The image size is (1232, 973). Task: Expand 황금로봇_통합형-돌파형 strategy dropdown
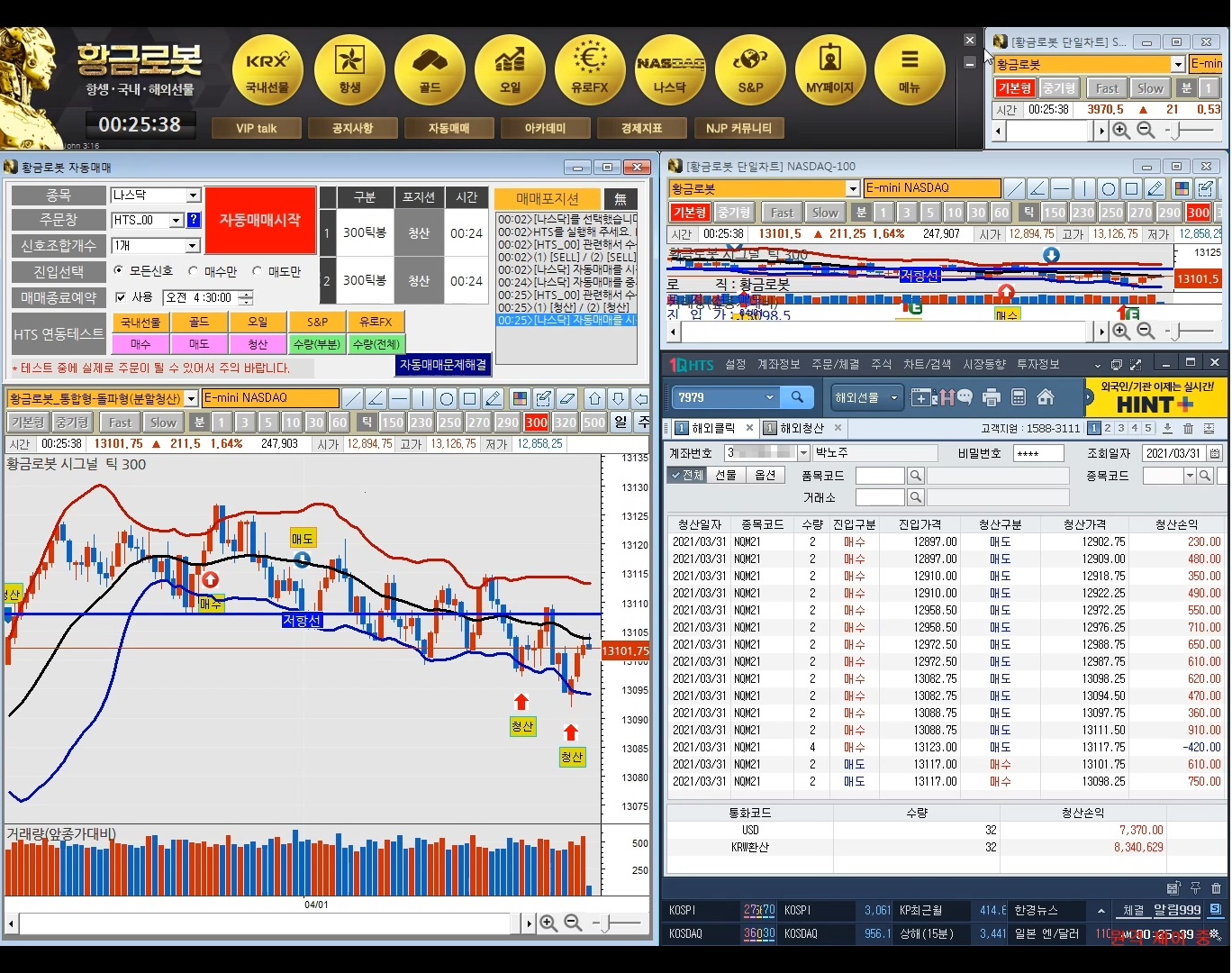[191, 398]
